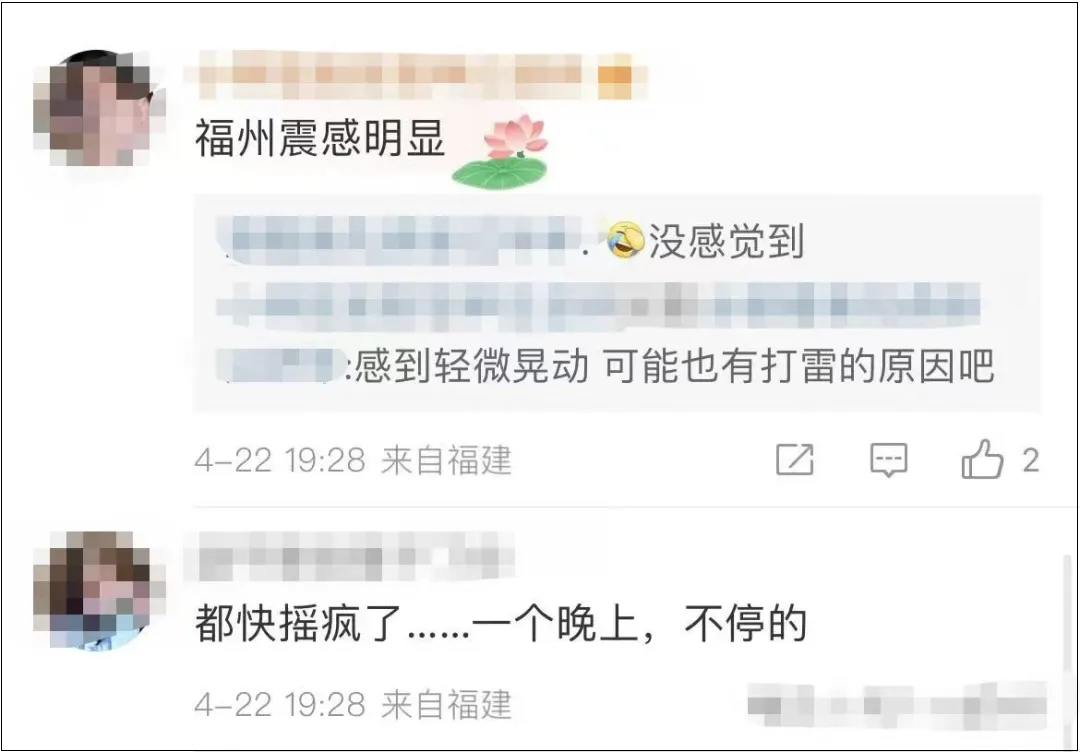Tap blurred actions area beside second timestamp
Screen dimensions: 1080x752
coord(897,705)
